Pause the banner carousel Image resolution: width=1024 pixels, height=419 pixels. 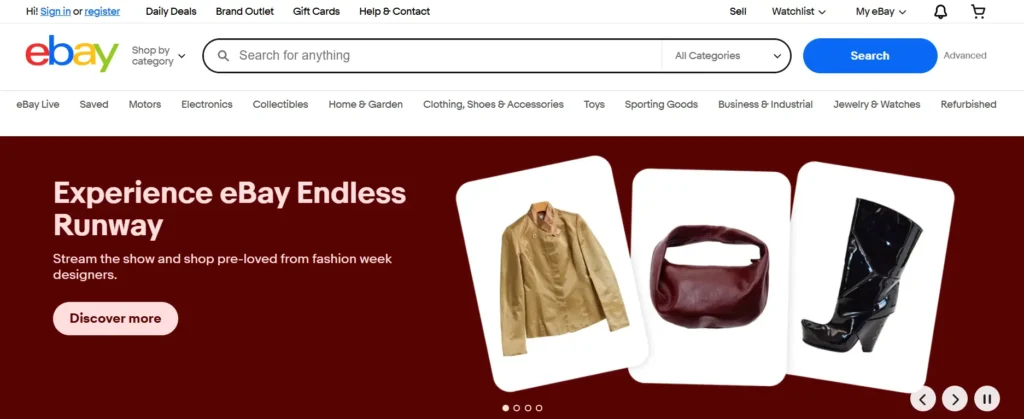[987, 398]
